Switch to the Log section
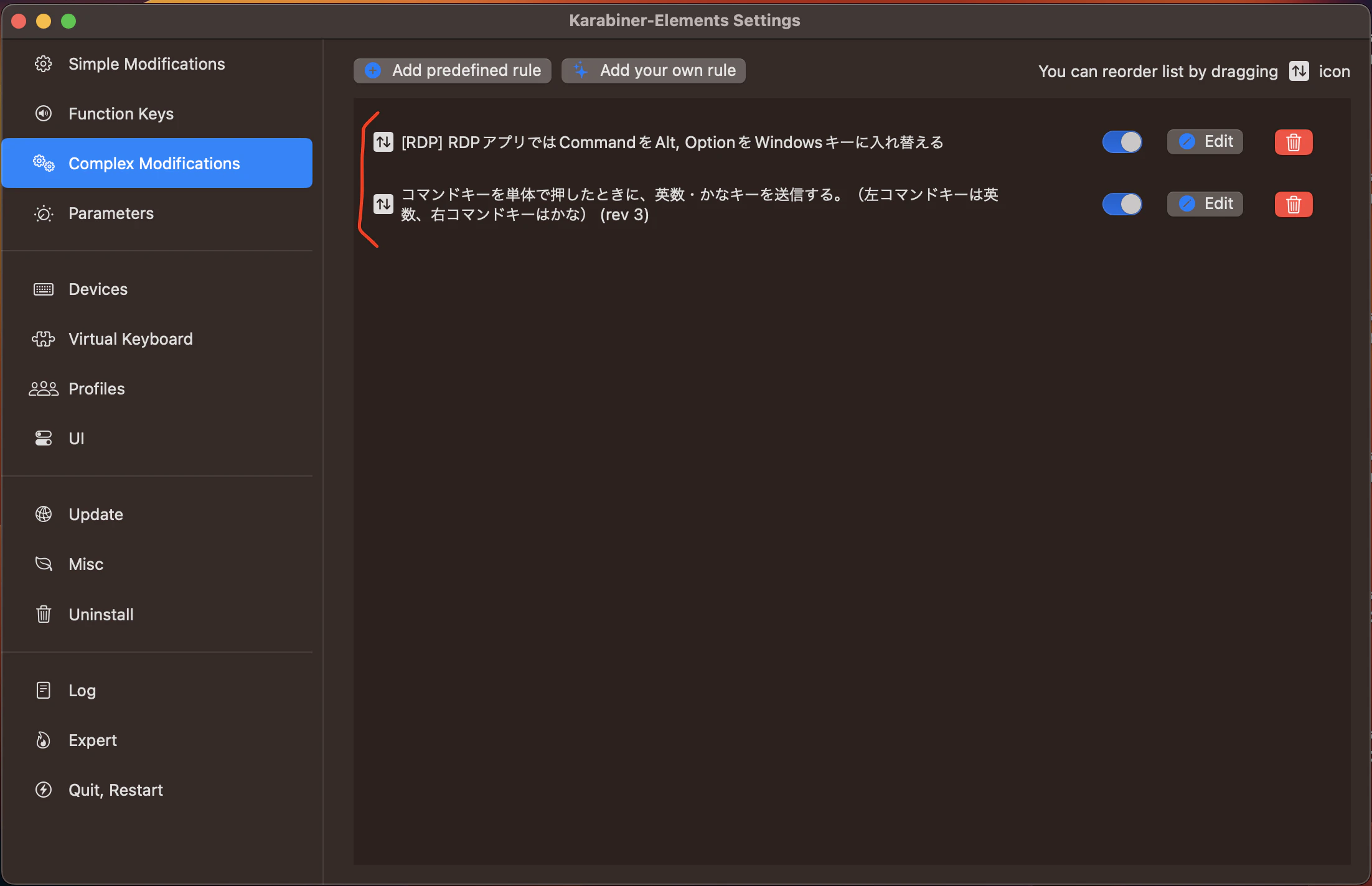 pyautogui.click(x=82, y=690)
